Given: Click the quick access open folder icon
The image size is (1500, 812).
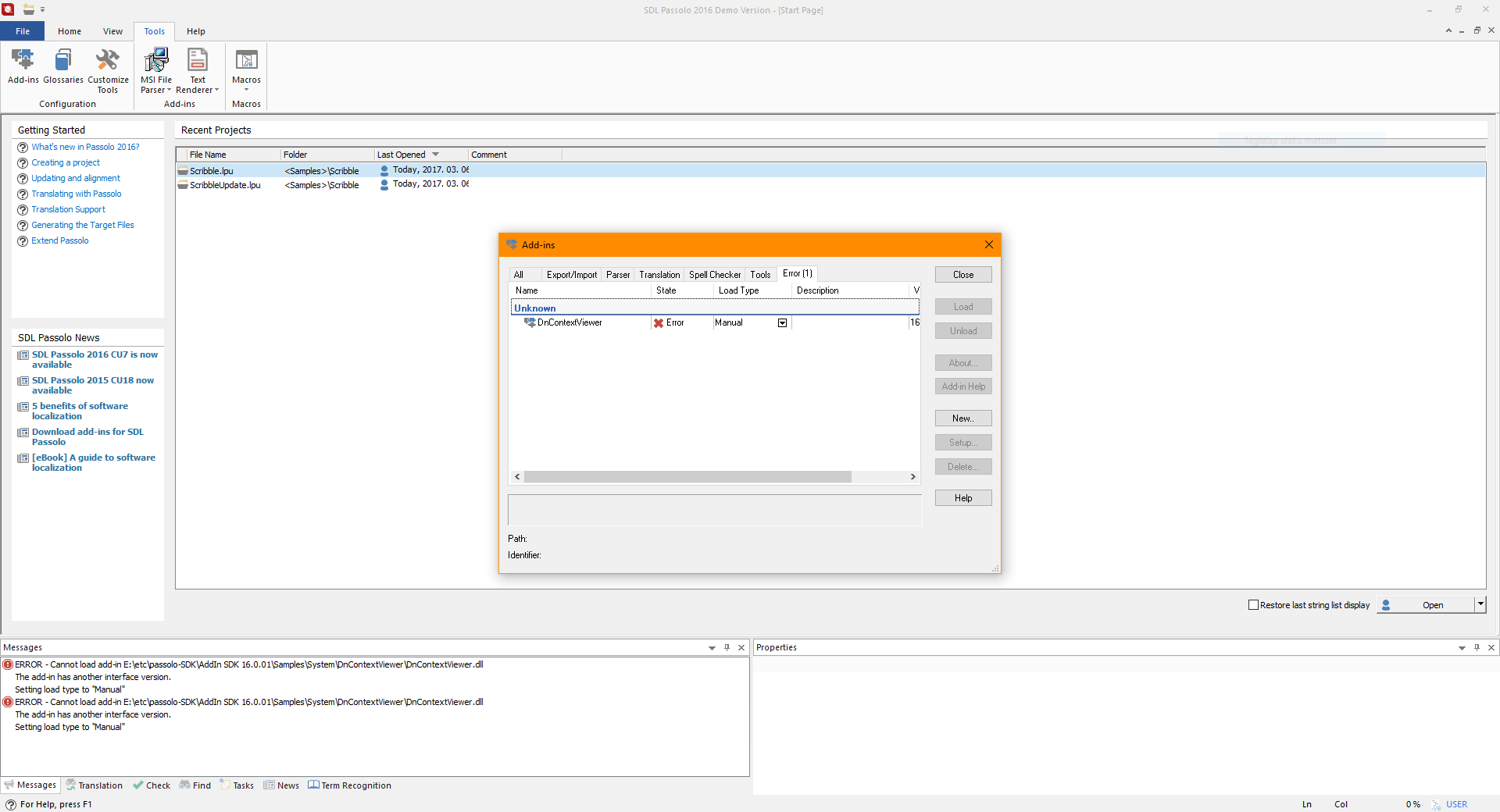Looking at the screenshot, I should 28,9.
